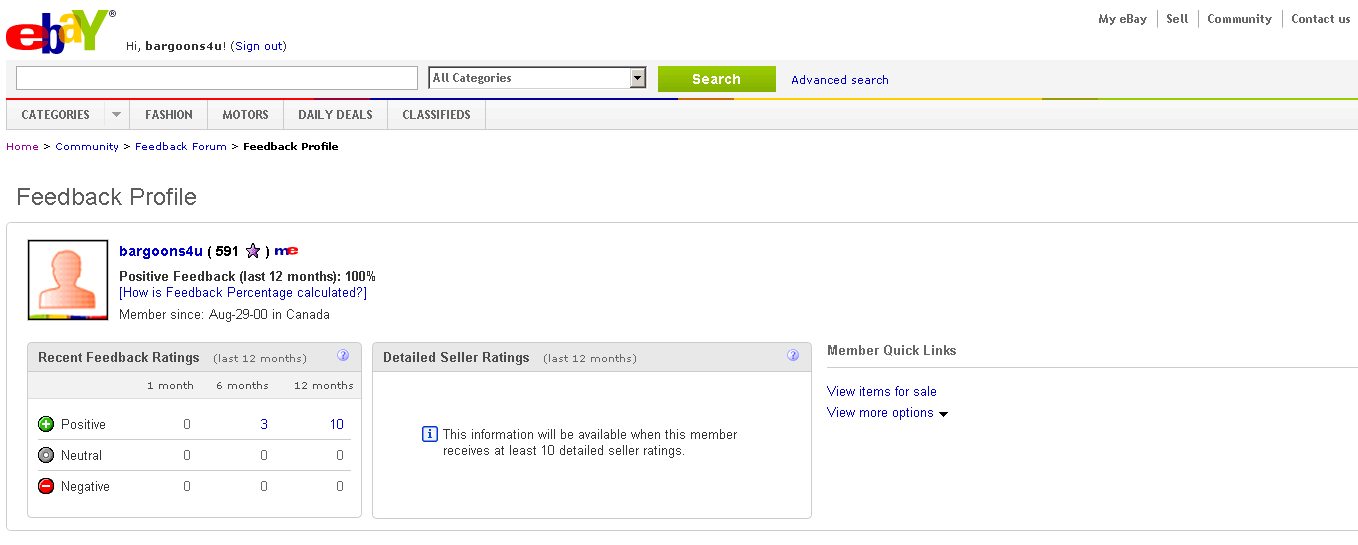Viewport: 1358px width, 545px height.
Task: Open 6 months positive count 3
Action: click(264, 424)
